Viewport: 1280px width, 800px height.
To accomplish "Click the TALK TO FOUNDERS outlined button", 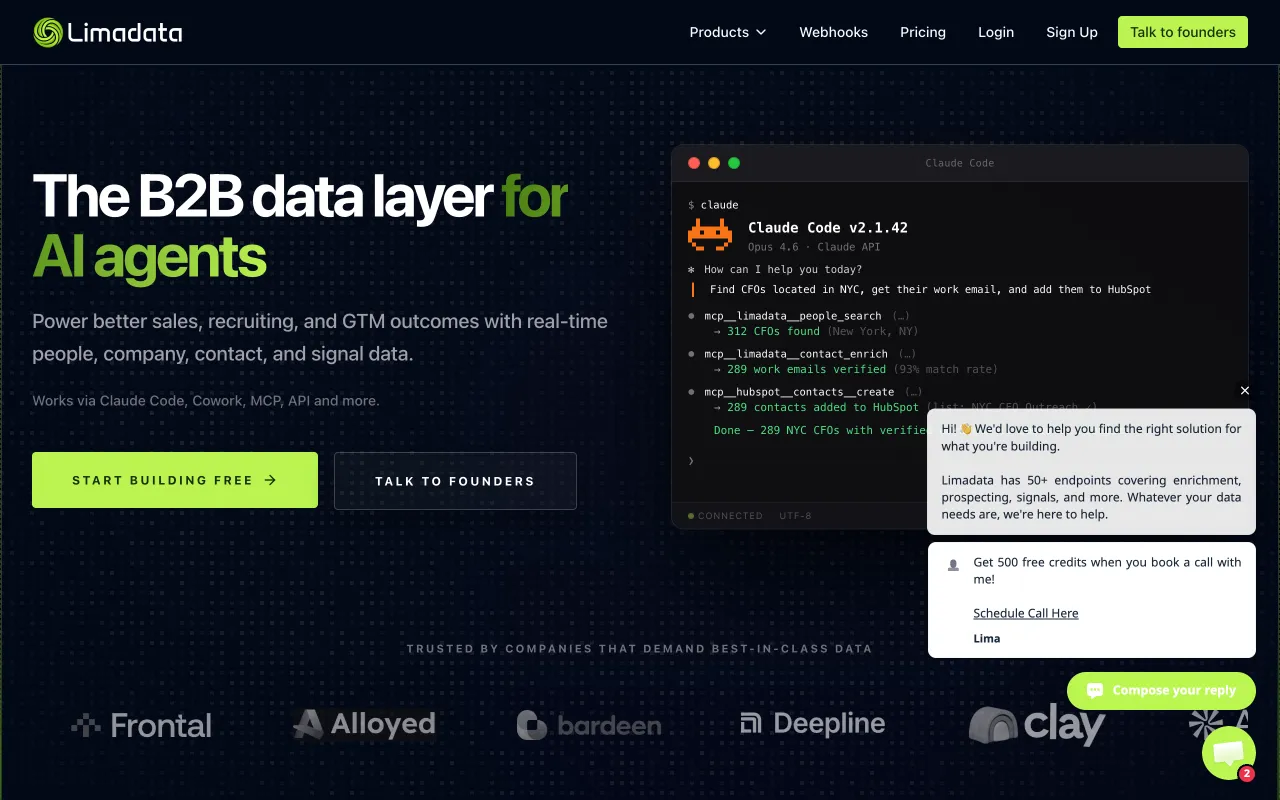I will pos(455,481).
